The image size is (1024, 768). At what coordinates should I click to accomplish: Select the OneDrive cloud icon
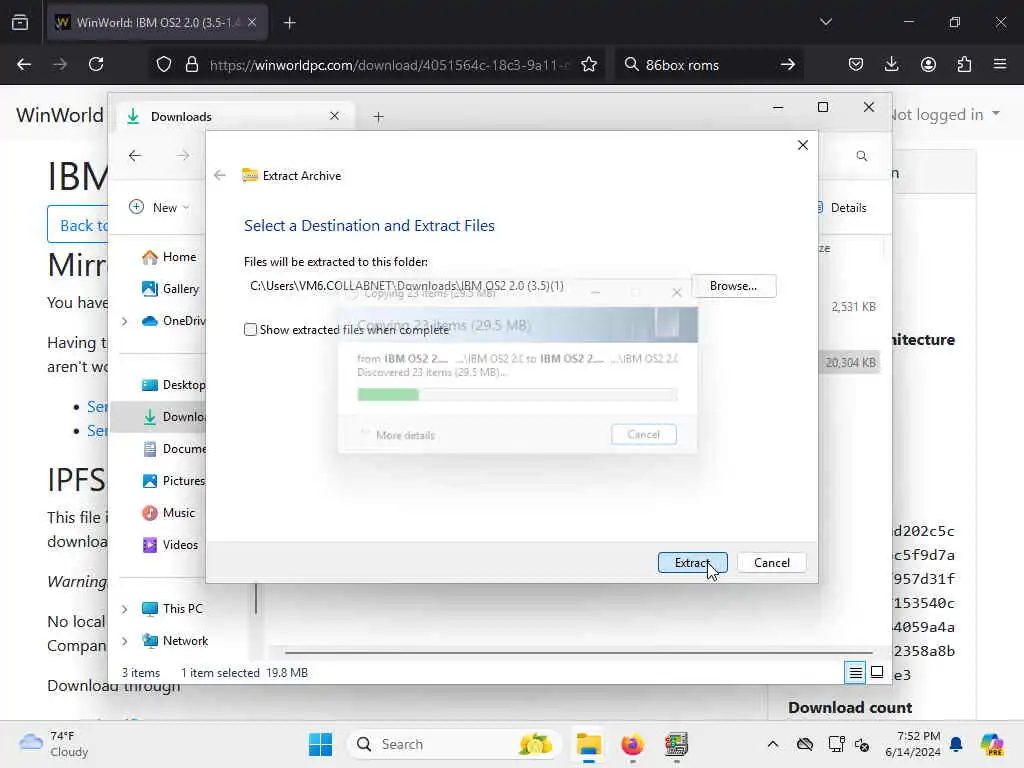(150, 321)
